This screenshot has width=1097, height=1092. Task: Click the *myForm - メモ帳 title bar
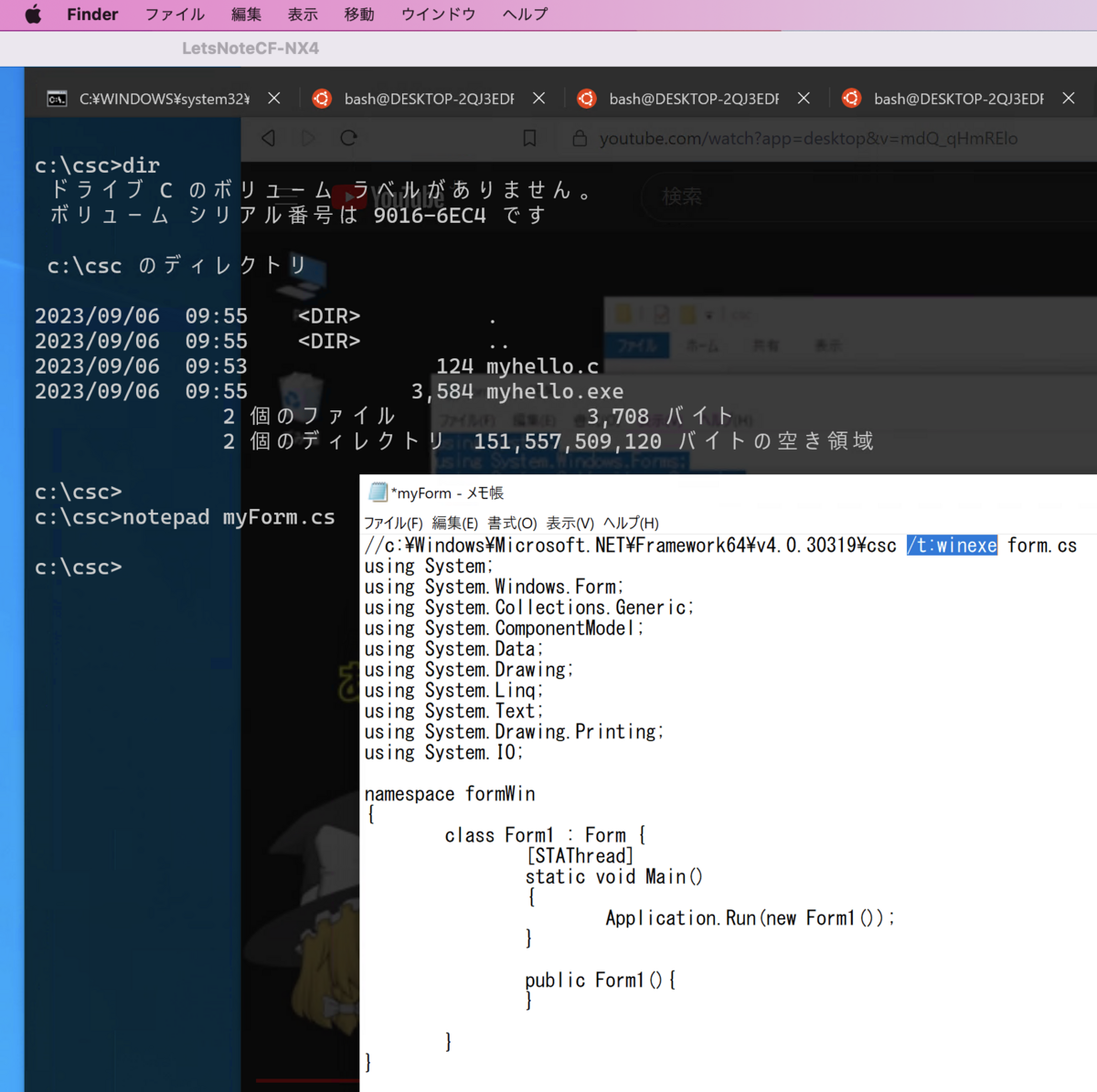tap(728, 493)
